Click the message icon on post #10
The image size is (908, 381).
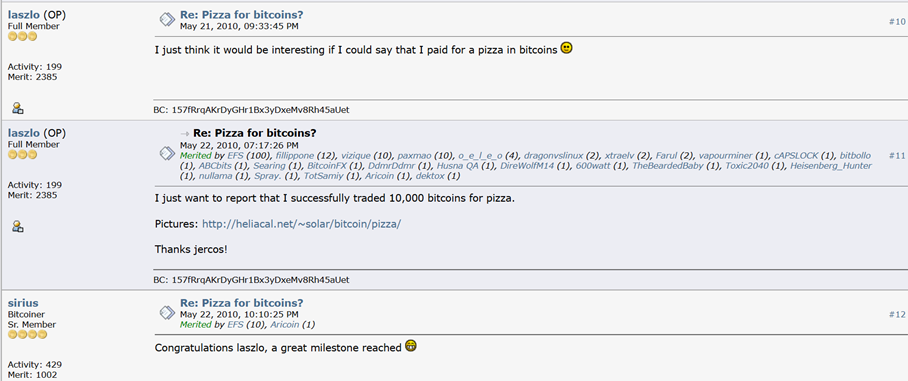pos(167,20)
